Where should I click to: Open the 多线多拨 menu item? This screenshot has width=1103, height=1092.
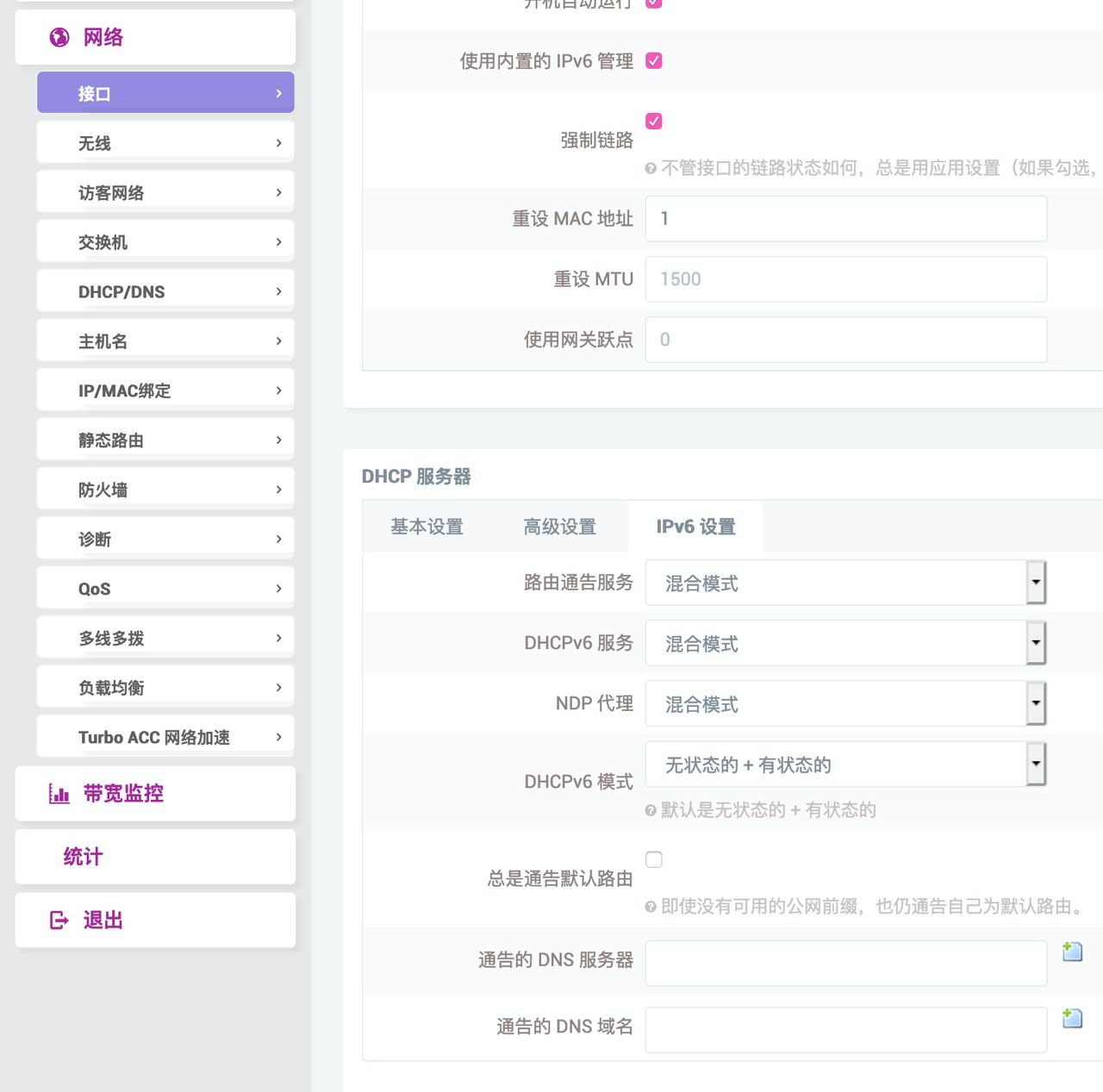pyautogui.click(x=165, y=639)
